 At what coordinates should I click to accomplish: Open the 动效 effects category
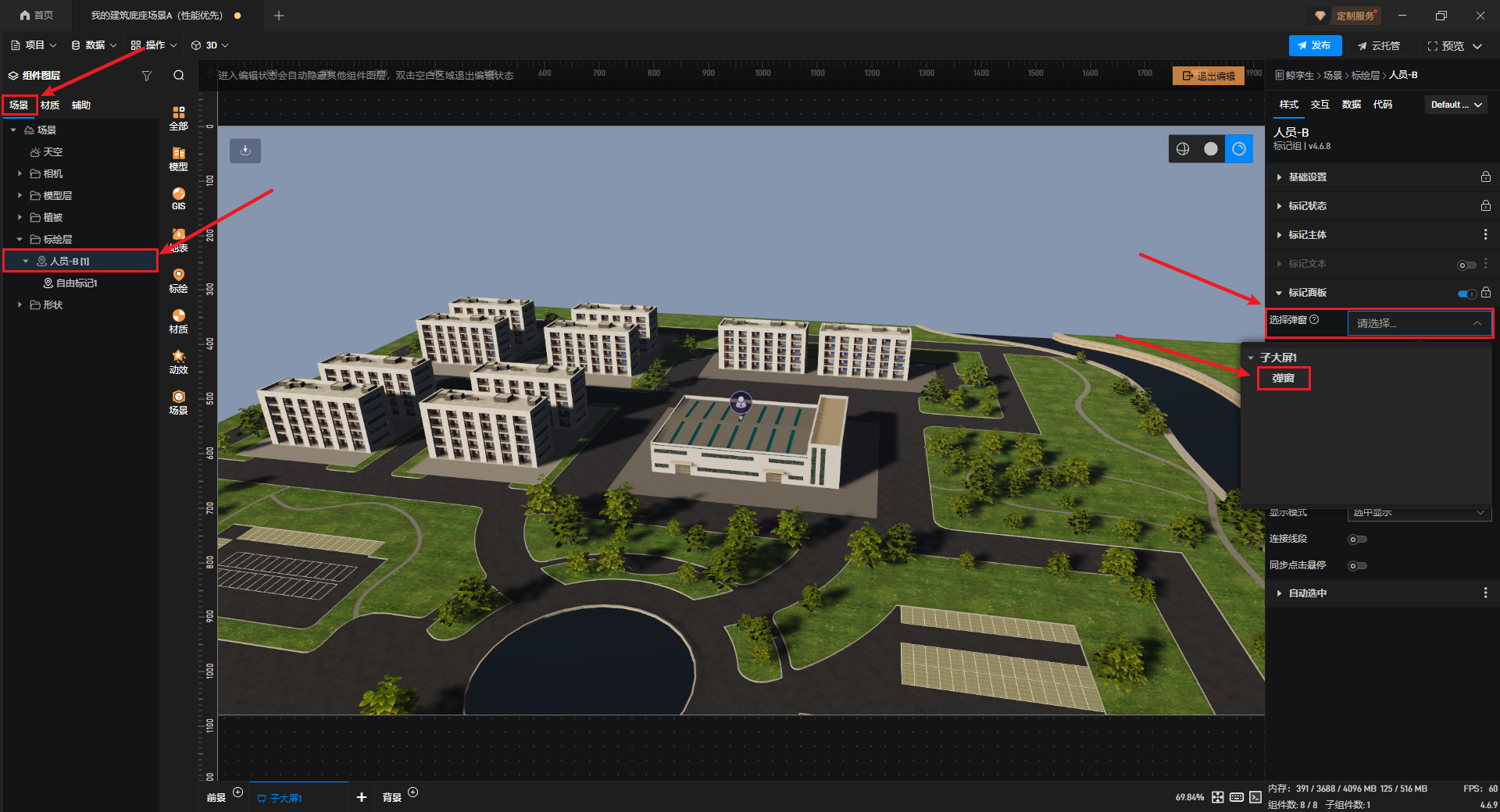pos(178,361)
